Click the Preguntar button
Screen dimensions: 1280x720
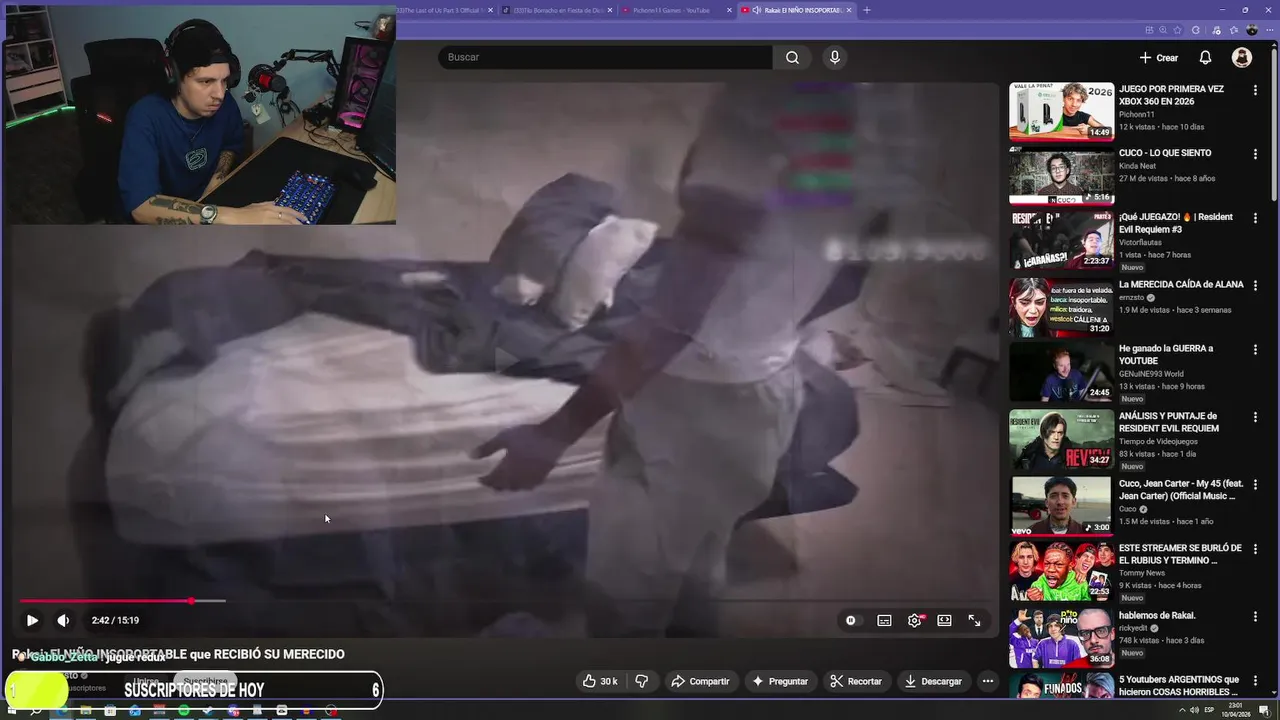click(x=780, y=681)
